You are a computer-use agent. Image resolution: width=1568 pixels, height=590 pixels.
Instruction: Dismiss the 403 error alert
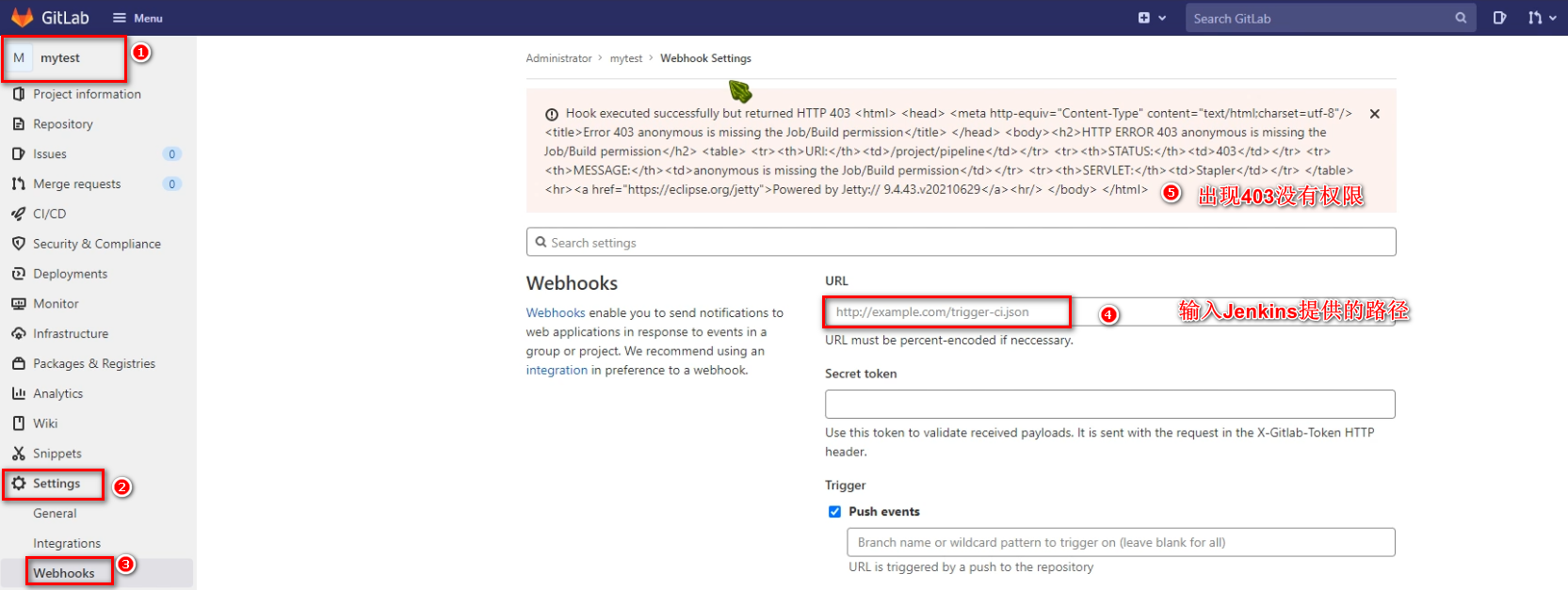(1375, 114)
